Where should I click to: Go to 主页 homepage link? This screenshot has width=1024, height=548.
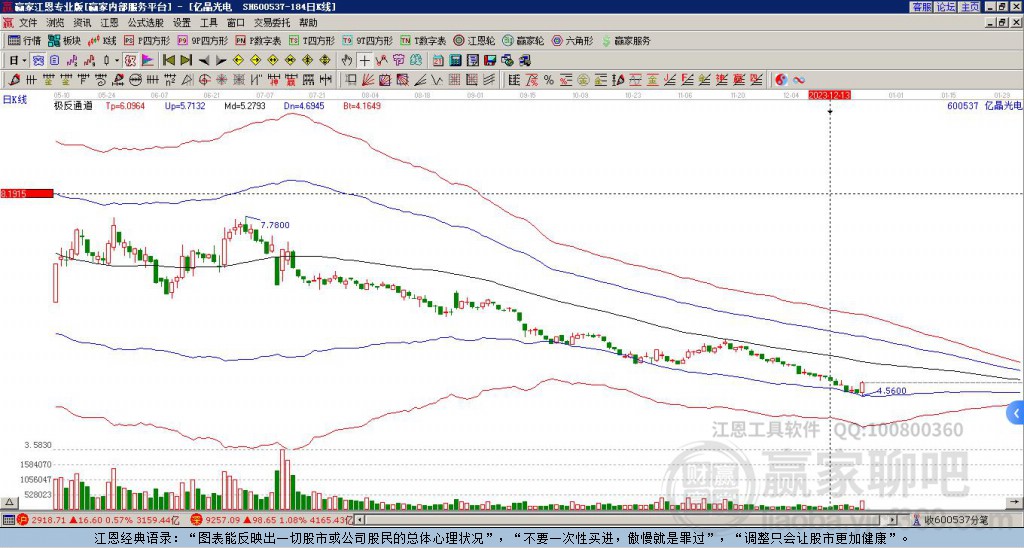(x=970, y=7)
